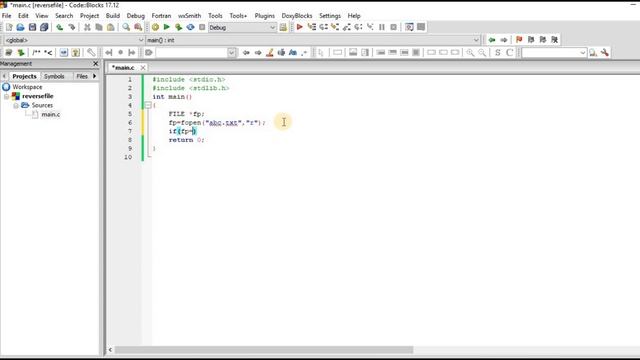The image size is (640, 360).
Task: Click the green Run arrow icon
Action: (x=167, y=27)
